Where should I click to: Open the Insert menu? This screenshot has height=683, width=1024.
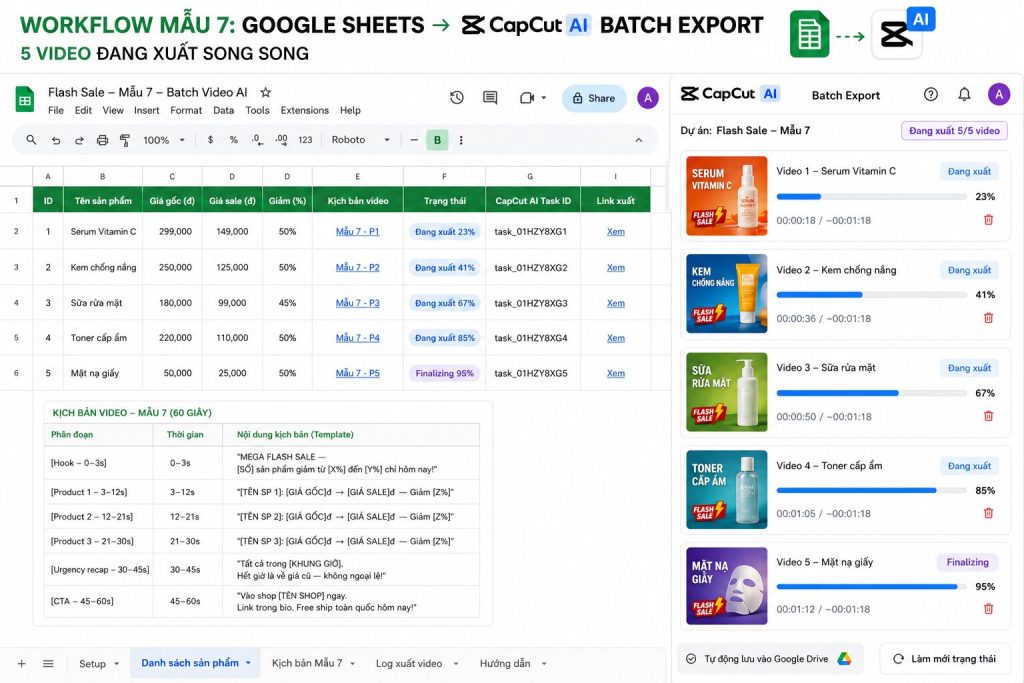(146, 110)
